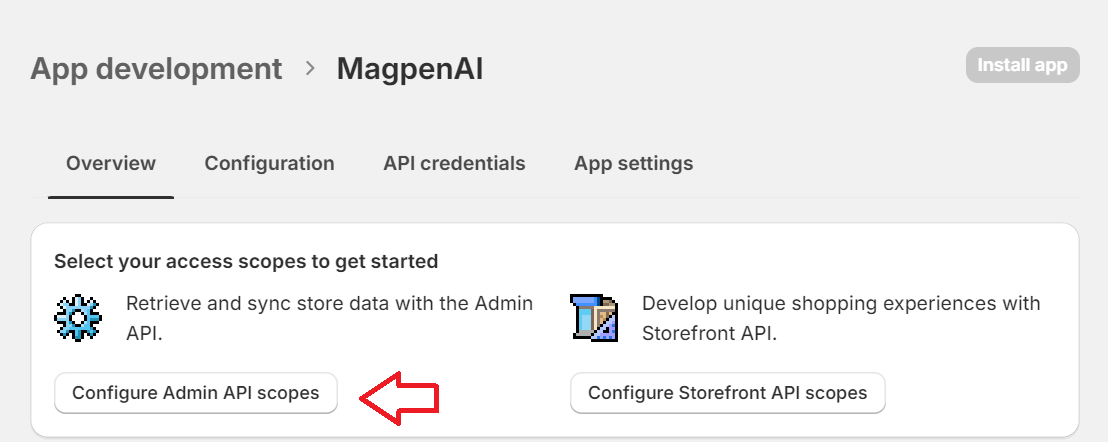Click the breadcrumb chevron separator arrow
The height and width of the screenshot is (442, 1108).
click(x=310, y=68)
